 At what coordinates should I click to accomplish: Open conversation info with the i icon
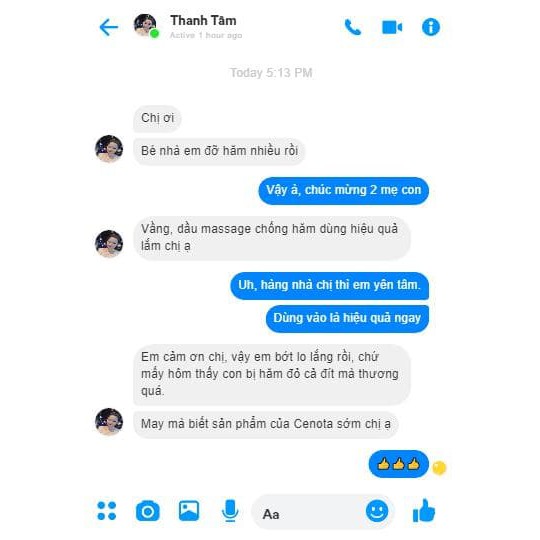431,27
